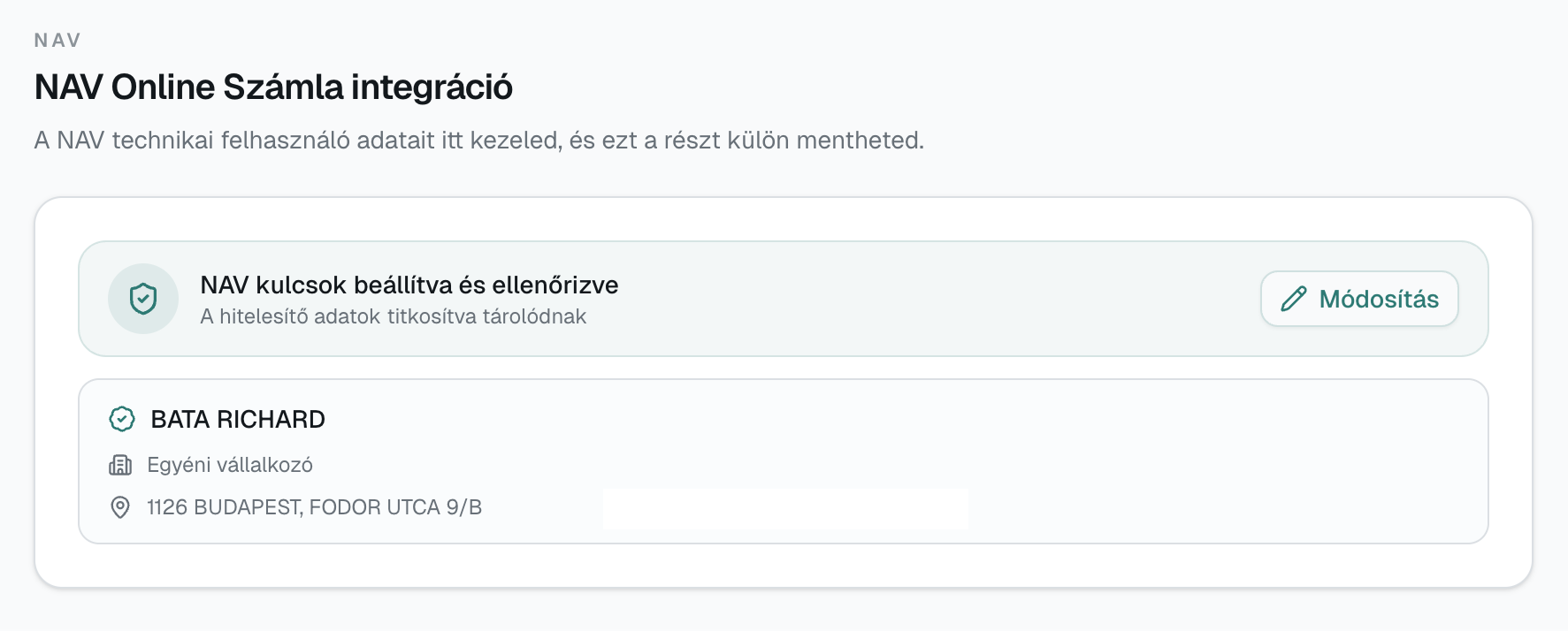Click the shield checkmark status icon
This screenshot has height=631, width=1568.
(143, 299)
